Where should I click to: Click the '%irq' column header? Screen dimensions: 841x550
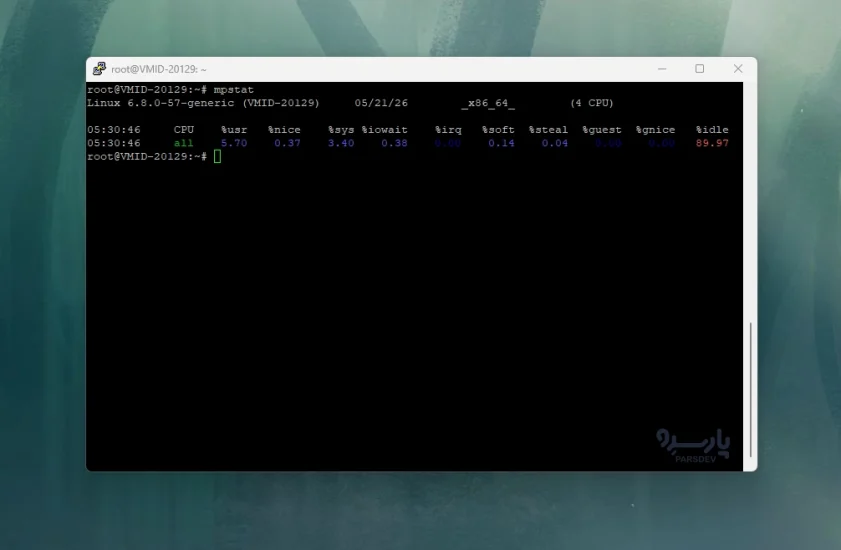click(x=448, y=130)
